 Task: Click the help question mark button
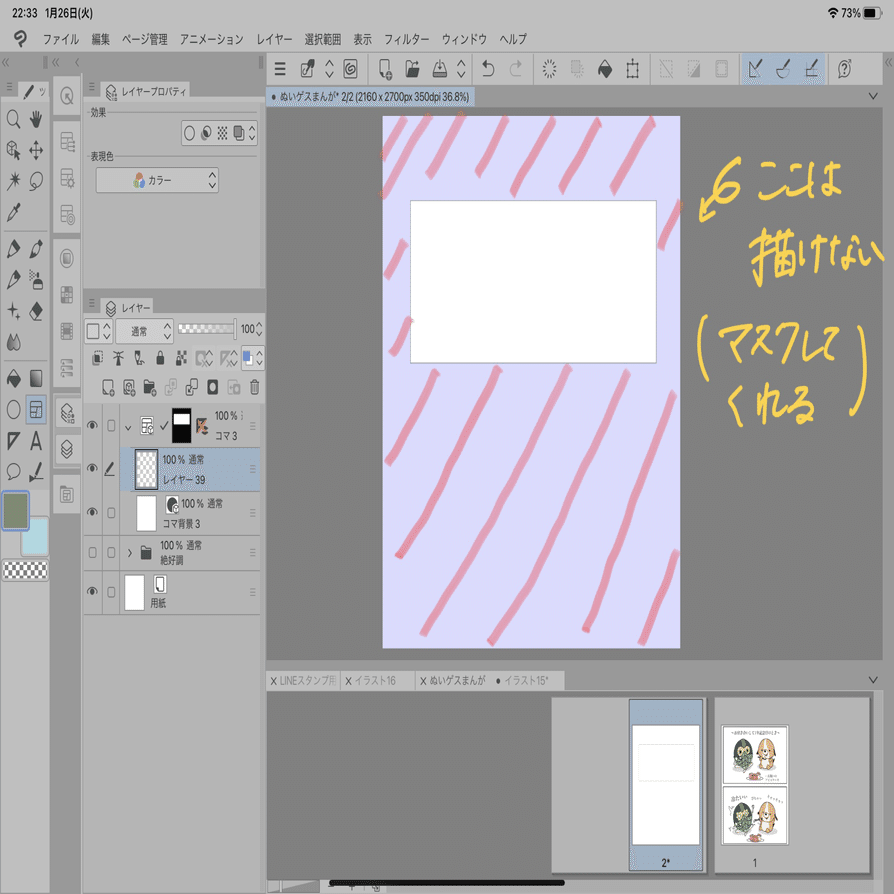click(x=846, y=69)
